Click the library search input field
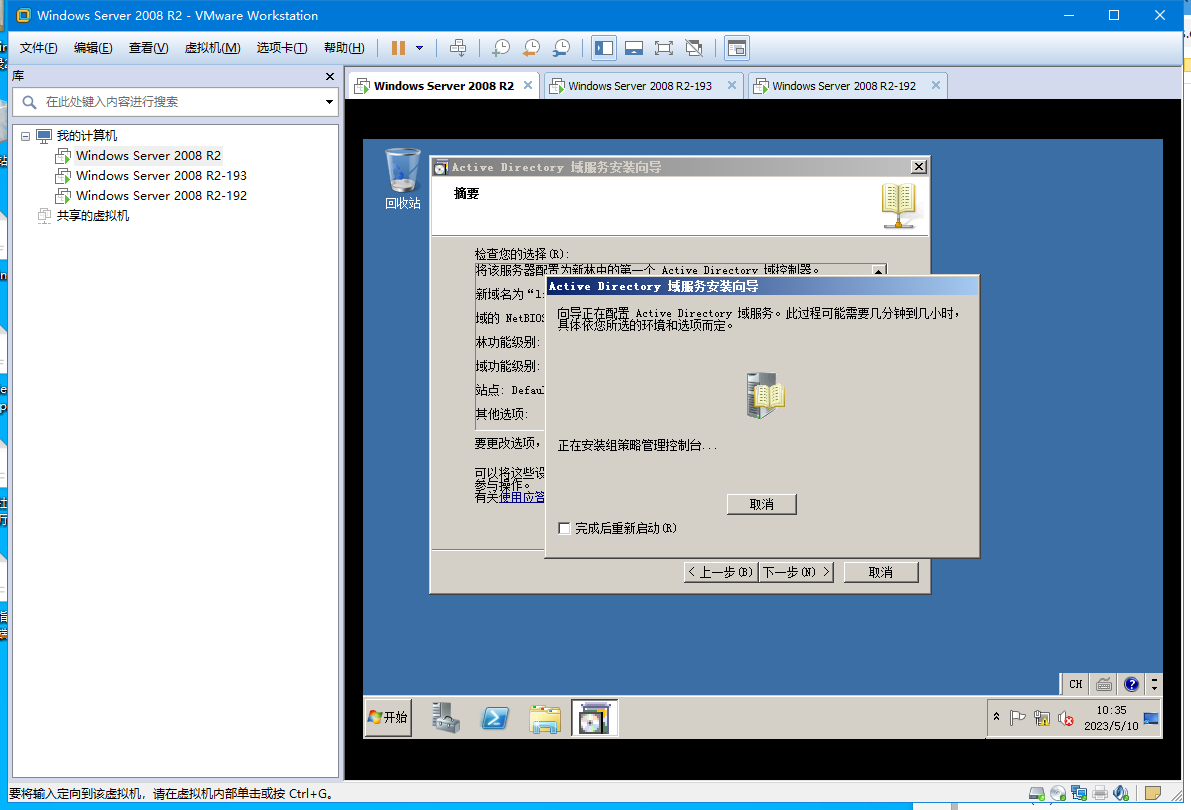Screen dimensions: 1191x810 (175, 102)
